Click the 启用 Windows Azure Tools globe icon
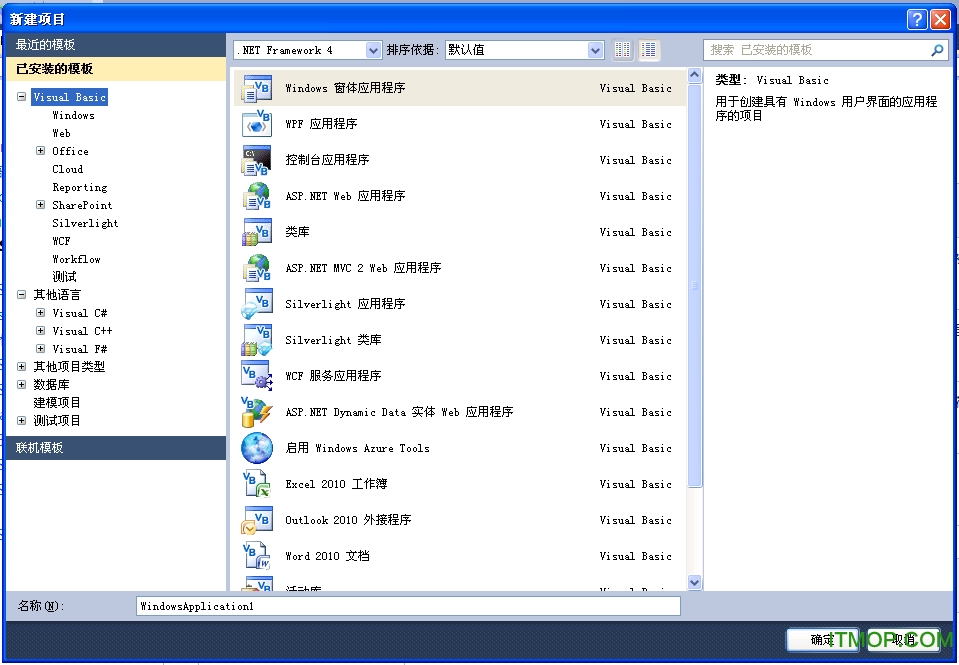Screen dimensions: 959x665 257,448
